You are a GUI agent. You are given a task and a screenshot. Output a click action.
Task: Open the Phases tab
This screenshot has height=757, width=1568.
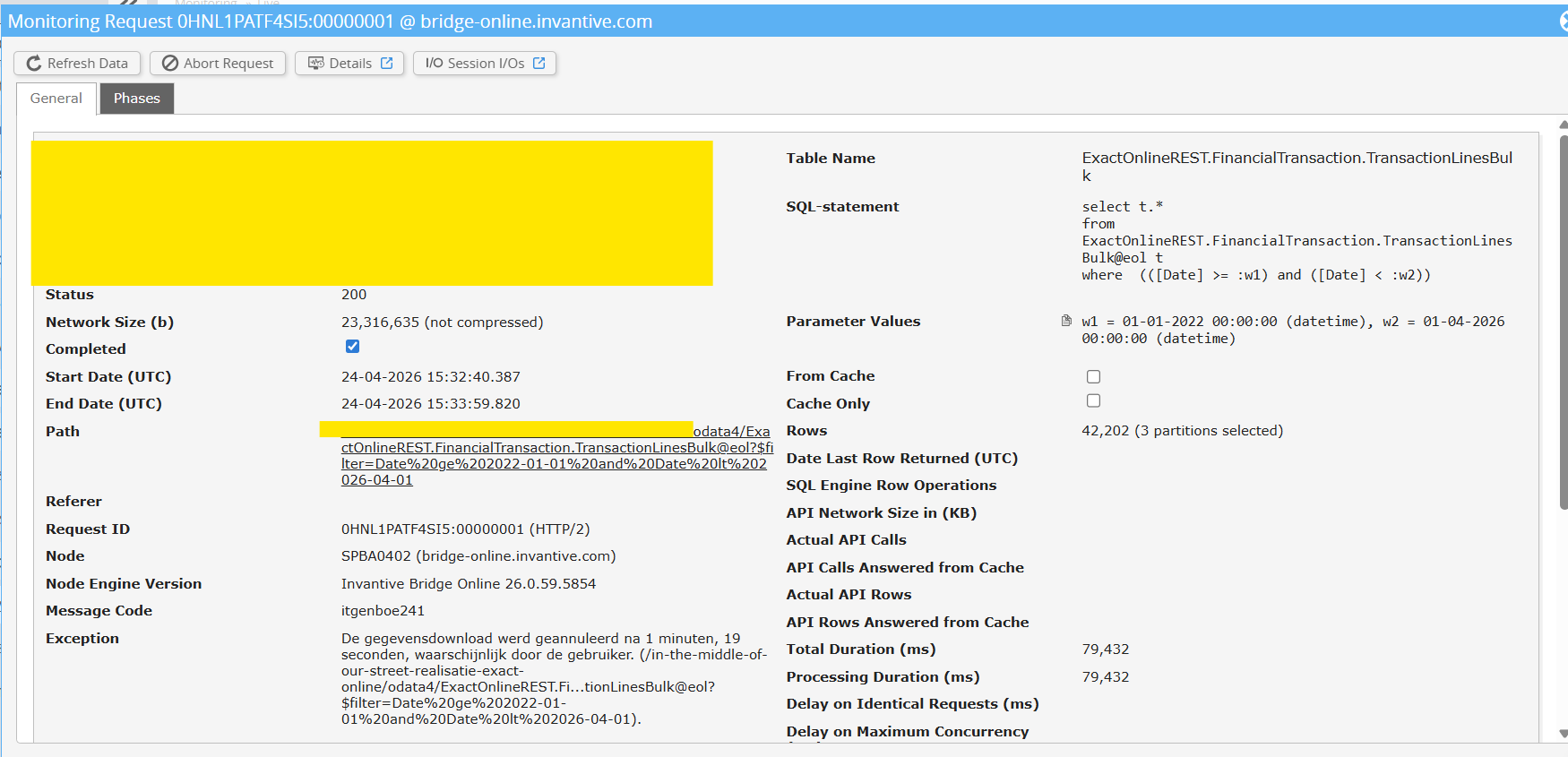pyautogui.click(x=136, y=99)
